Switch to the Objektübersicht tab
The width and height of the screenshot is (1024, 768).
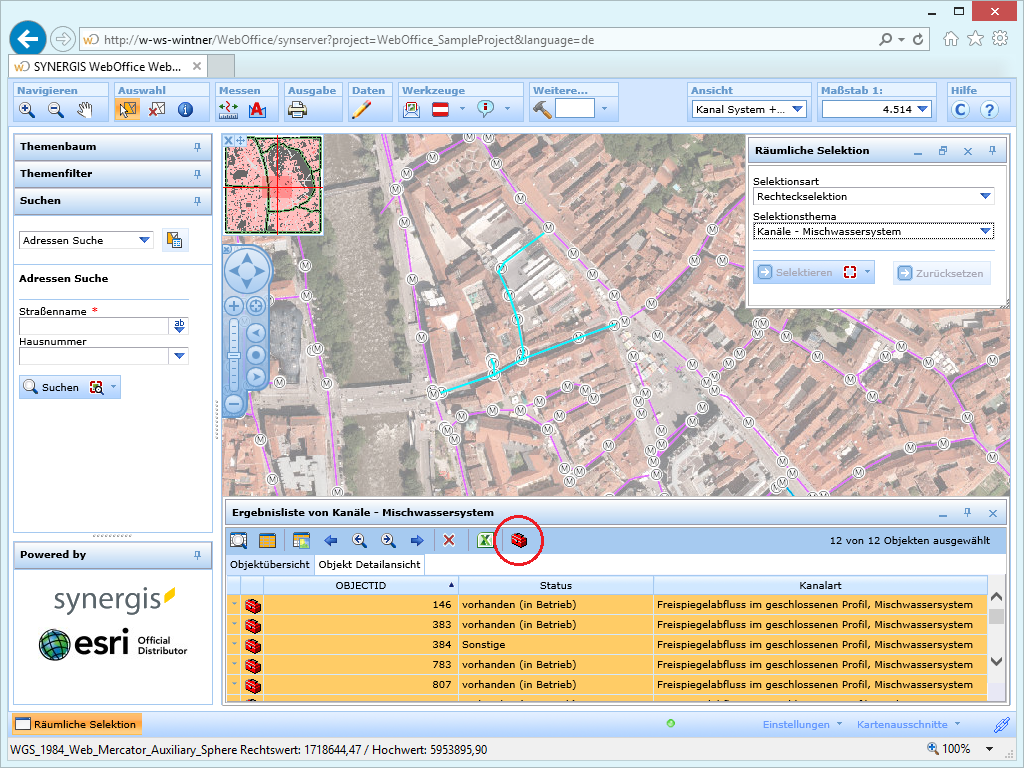pos(270,565)
